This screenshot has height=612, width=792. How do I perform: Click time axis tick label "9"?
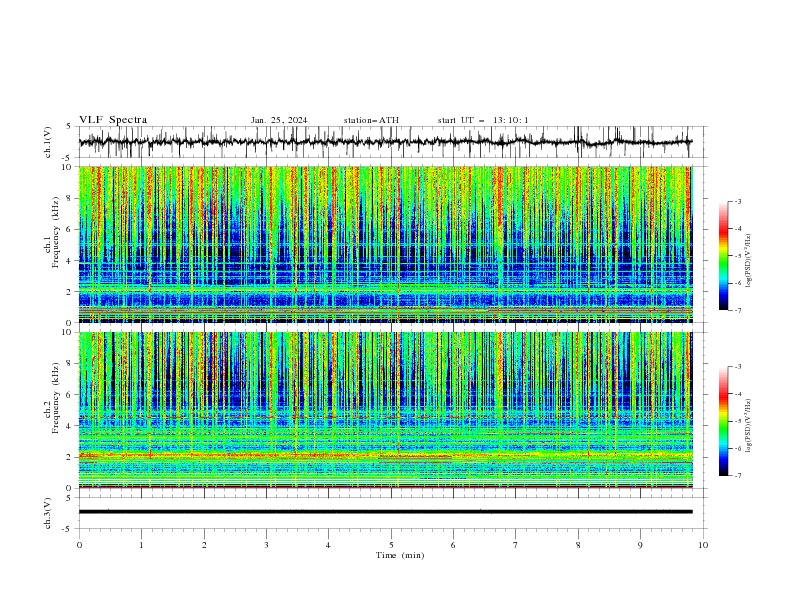pyautogui.click(x=640, y=545)
